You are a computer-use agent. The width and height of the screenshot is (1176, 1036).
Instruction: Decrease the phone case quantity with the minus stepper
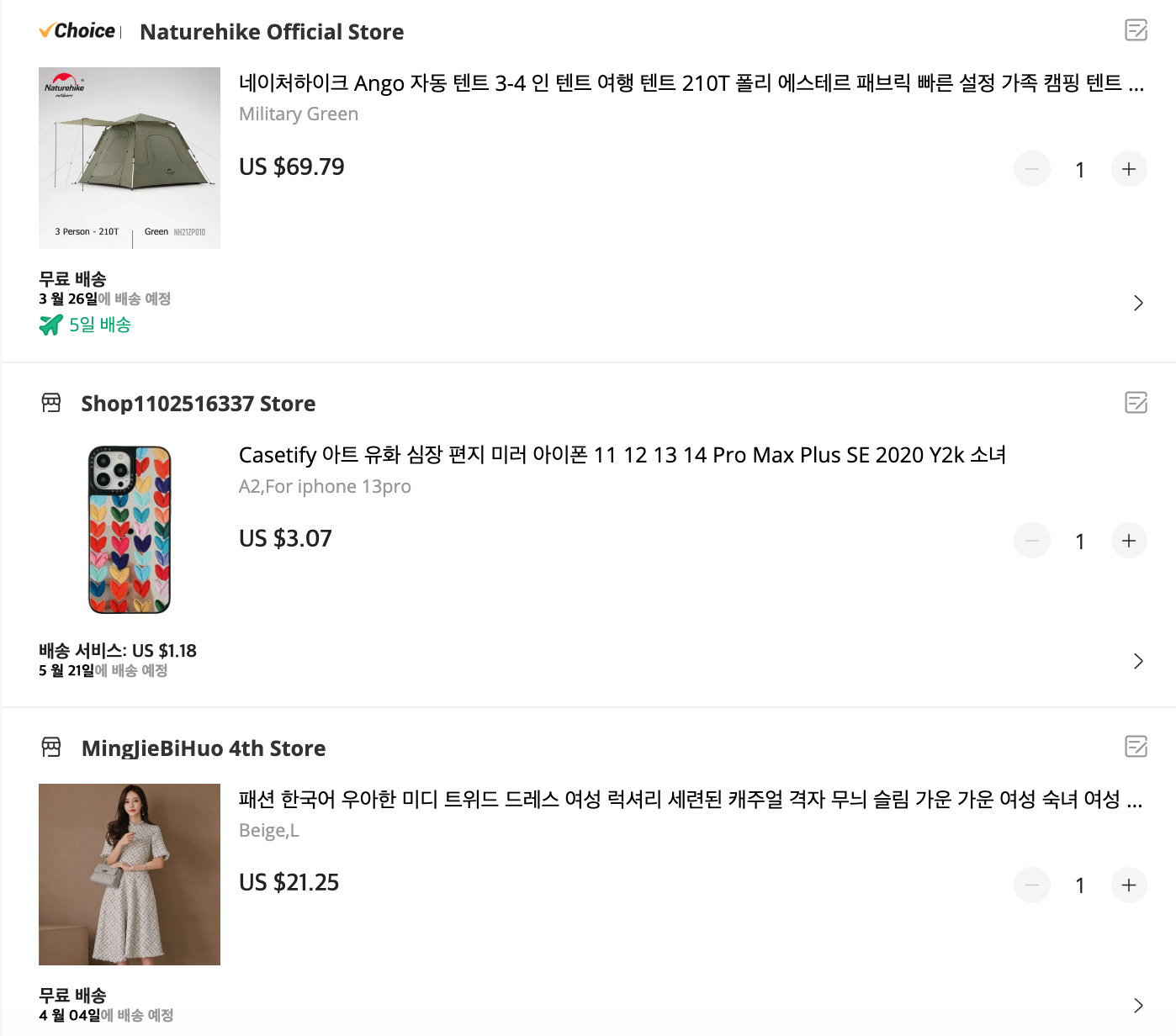click(x=1032, y=541)
